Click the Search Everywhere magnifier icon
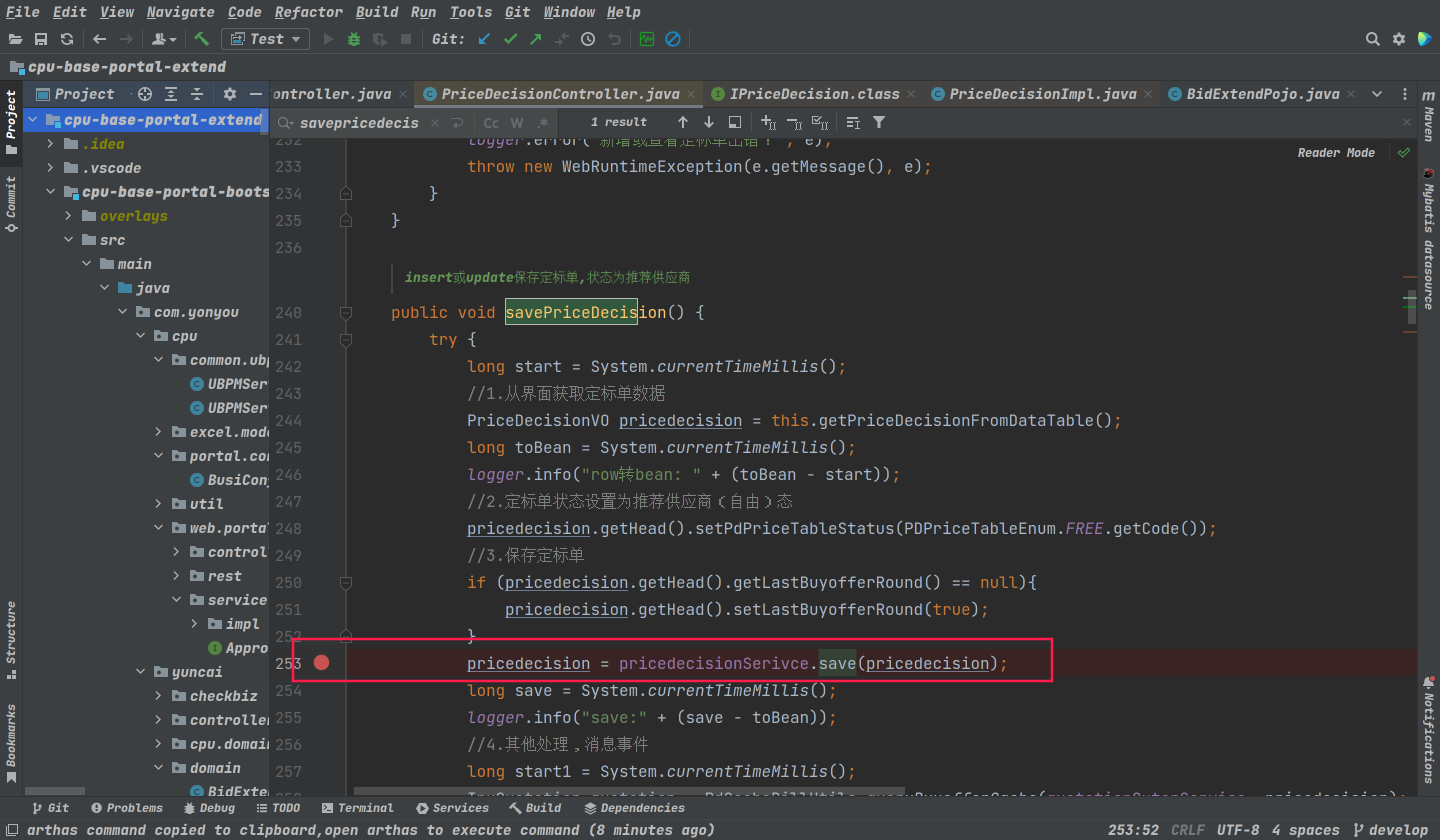 point(1372,39)
